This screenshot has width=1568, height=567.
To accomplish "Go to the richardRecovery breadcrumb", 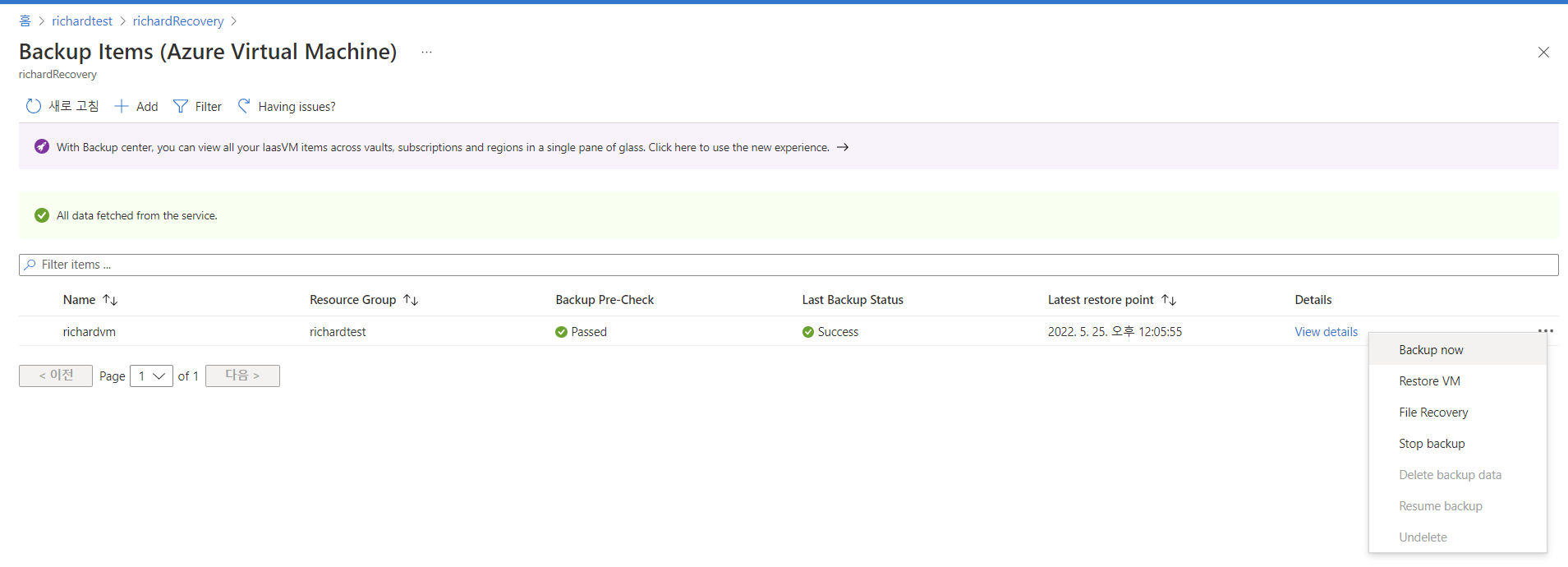I will coord(178,21).
